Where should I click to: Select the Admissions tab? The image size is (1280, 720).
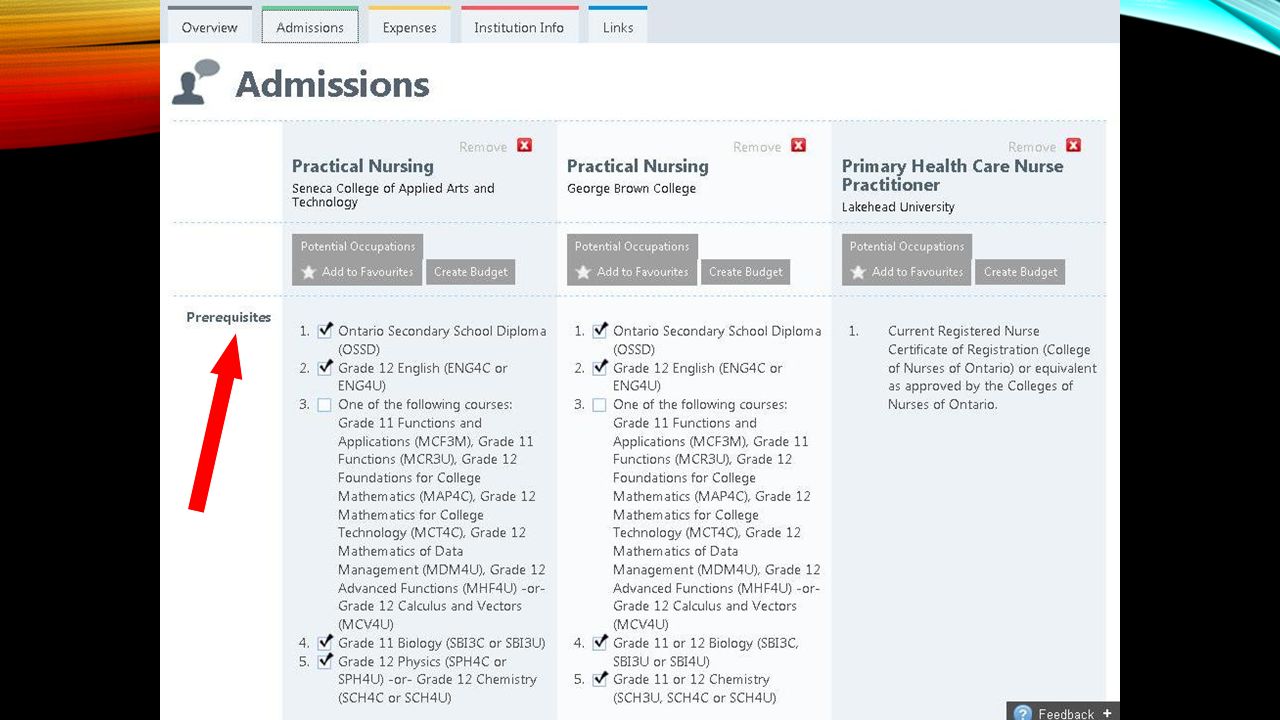310,27
